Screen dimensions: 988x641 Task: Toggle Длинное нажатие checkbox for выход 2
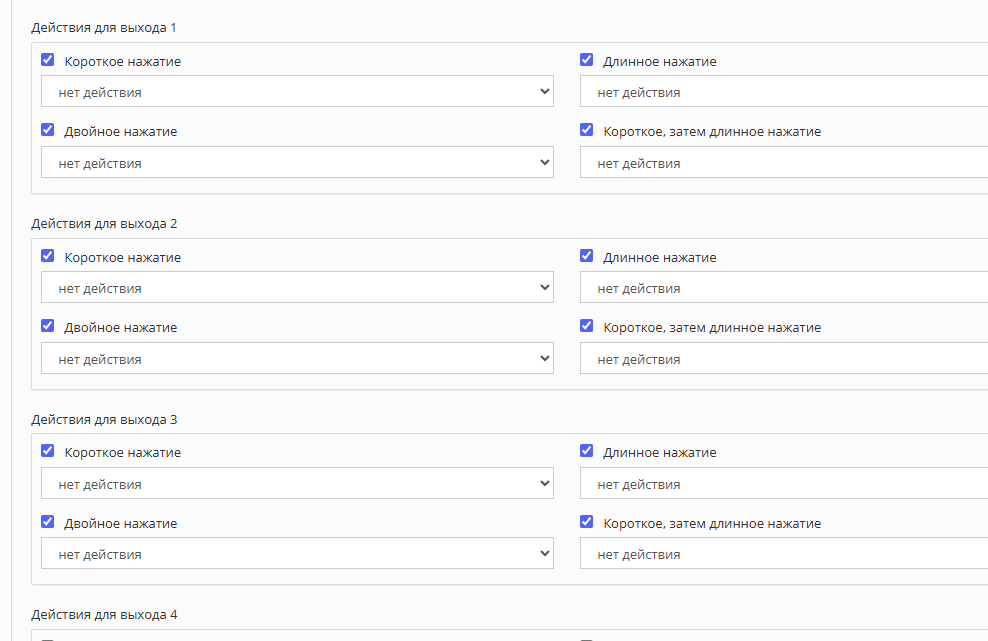pos(586,256)
